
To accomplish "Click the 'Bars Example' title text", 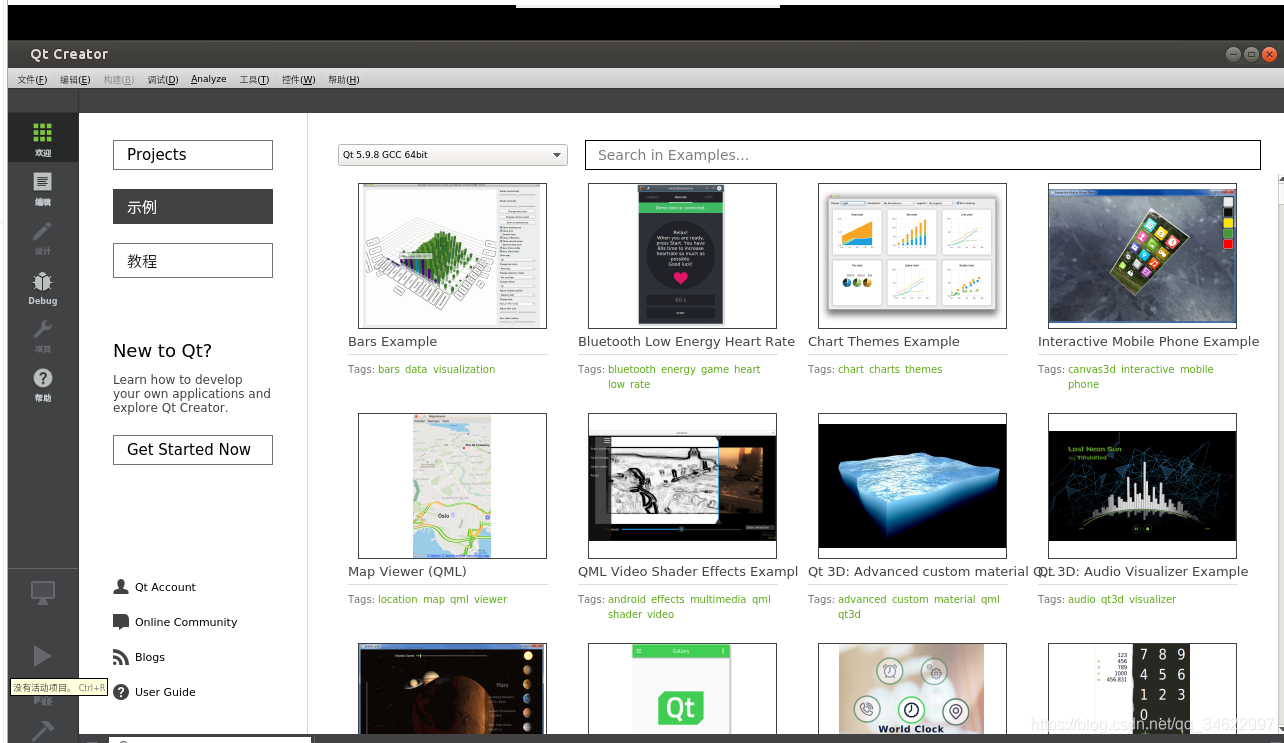I will (x=392, y=342).
